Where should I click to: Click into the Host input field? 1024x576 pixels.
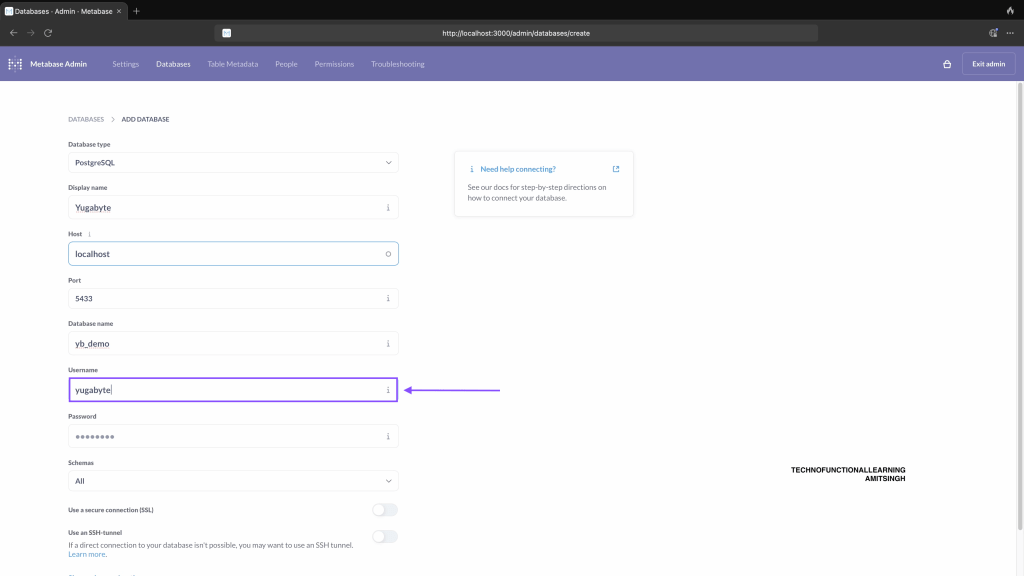coord(225,254)
